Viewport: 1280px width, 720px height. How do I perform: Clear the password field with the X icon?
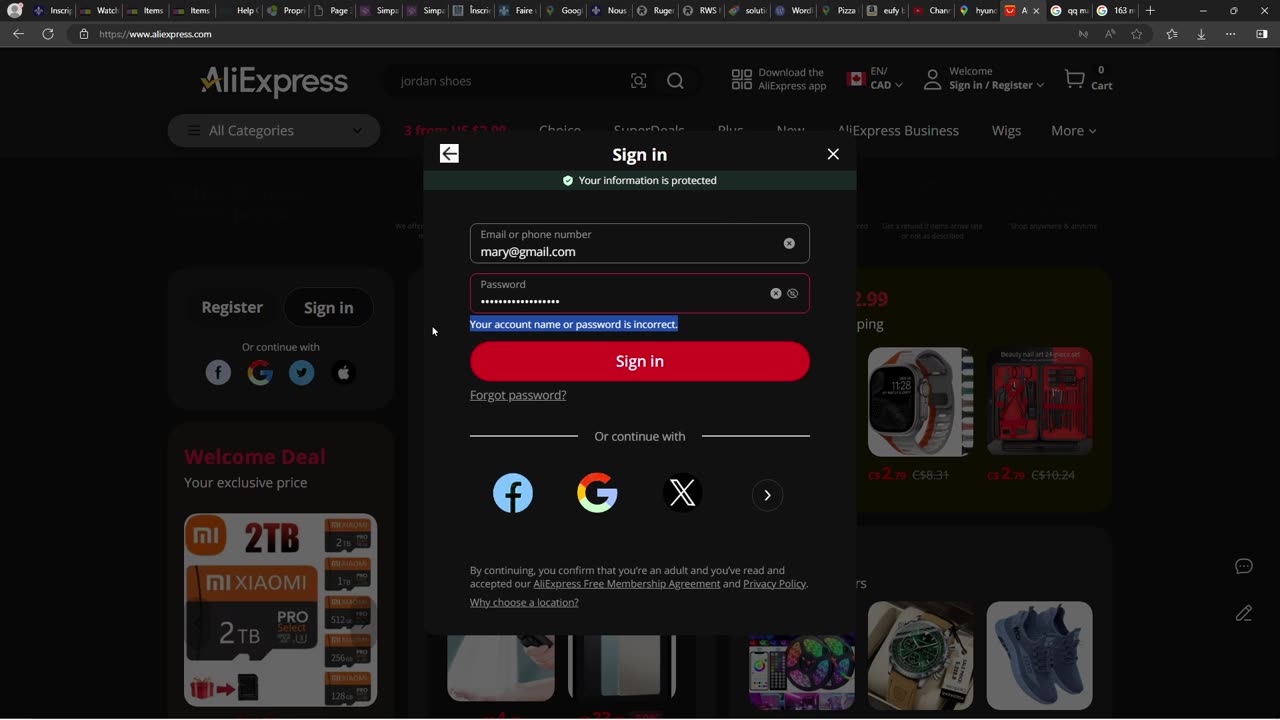pos(775,293)
